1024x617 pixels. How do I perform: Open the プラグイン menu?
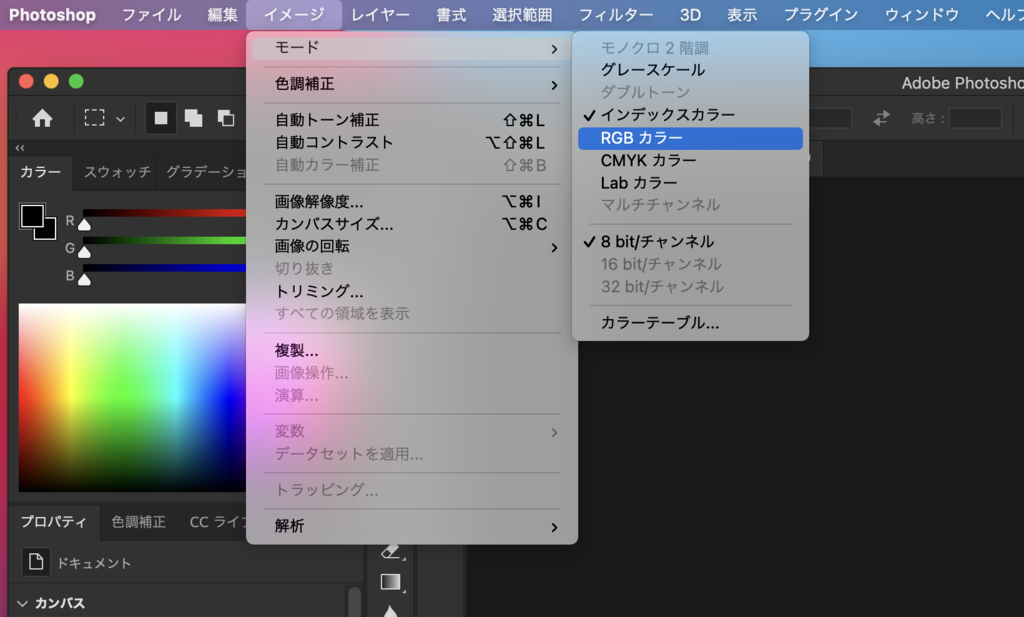[x=821, y=14]
